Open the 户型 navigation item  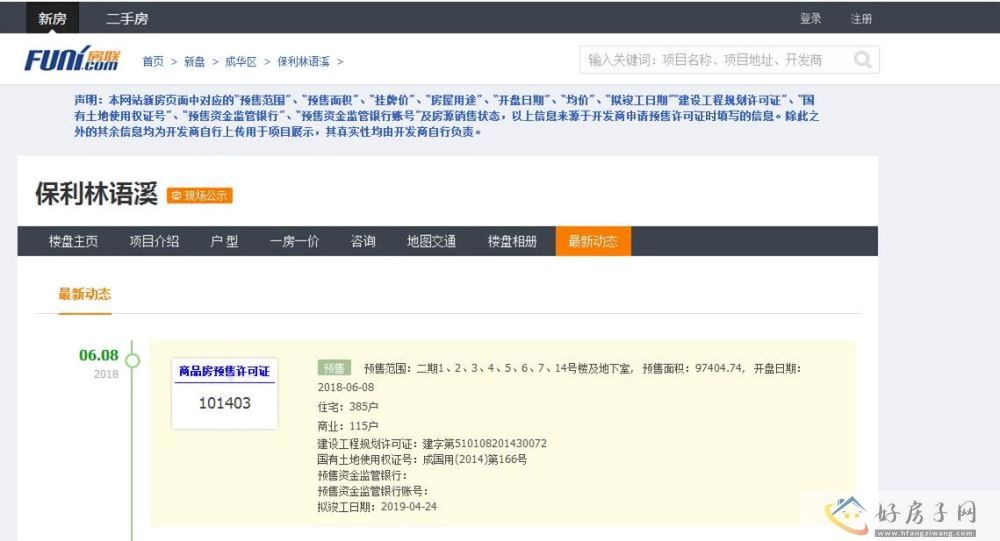point(224,241)
